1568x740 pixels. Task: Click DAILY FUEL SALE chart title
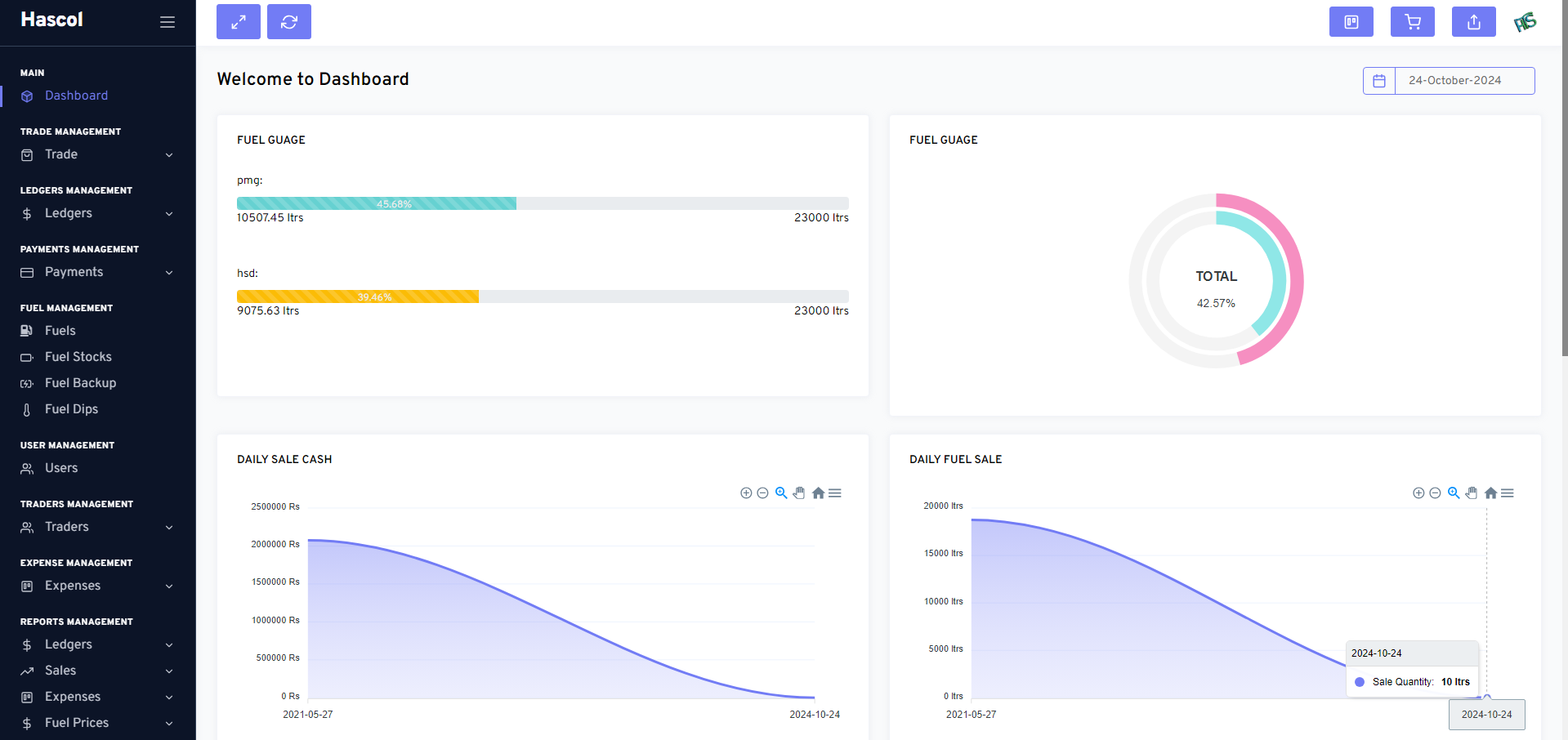[x=955, y=460]
